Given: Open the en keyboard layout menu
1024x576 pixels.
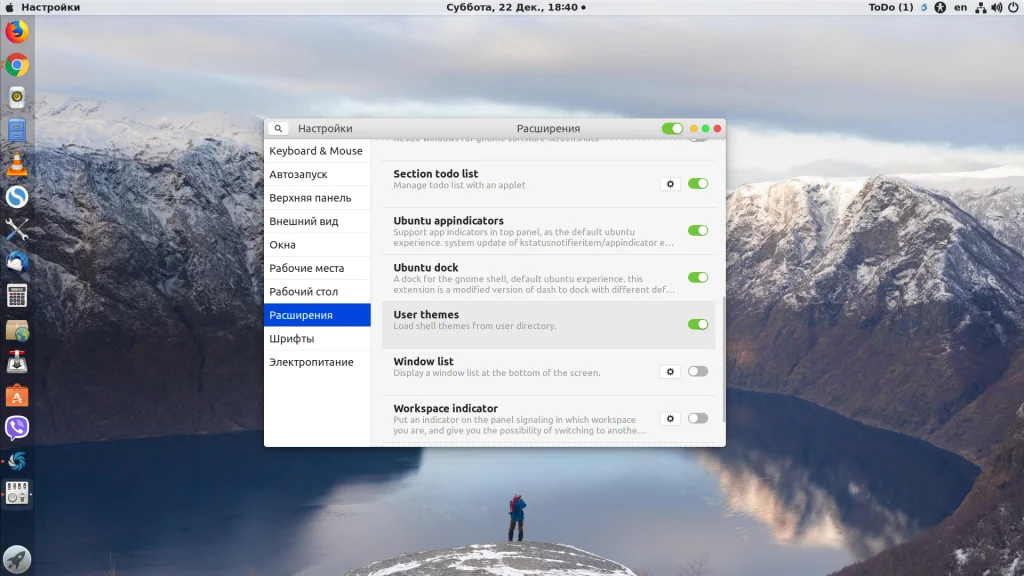Looking at the screenshot, I should click(960, 7).
